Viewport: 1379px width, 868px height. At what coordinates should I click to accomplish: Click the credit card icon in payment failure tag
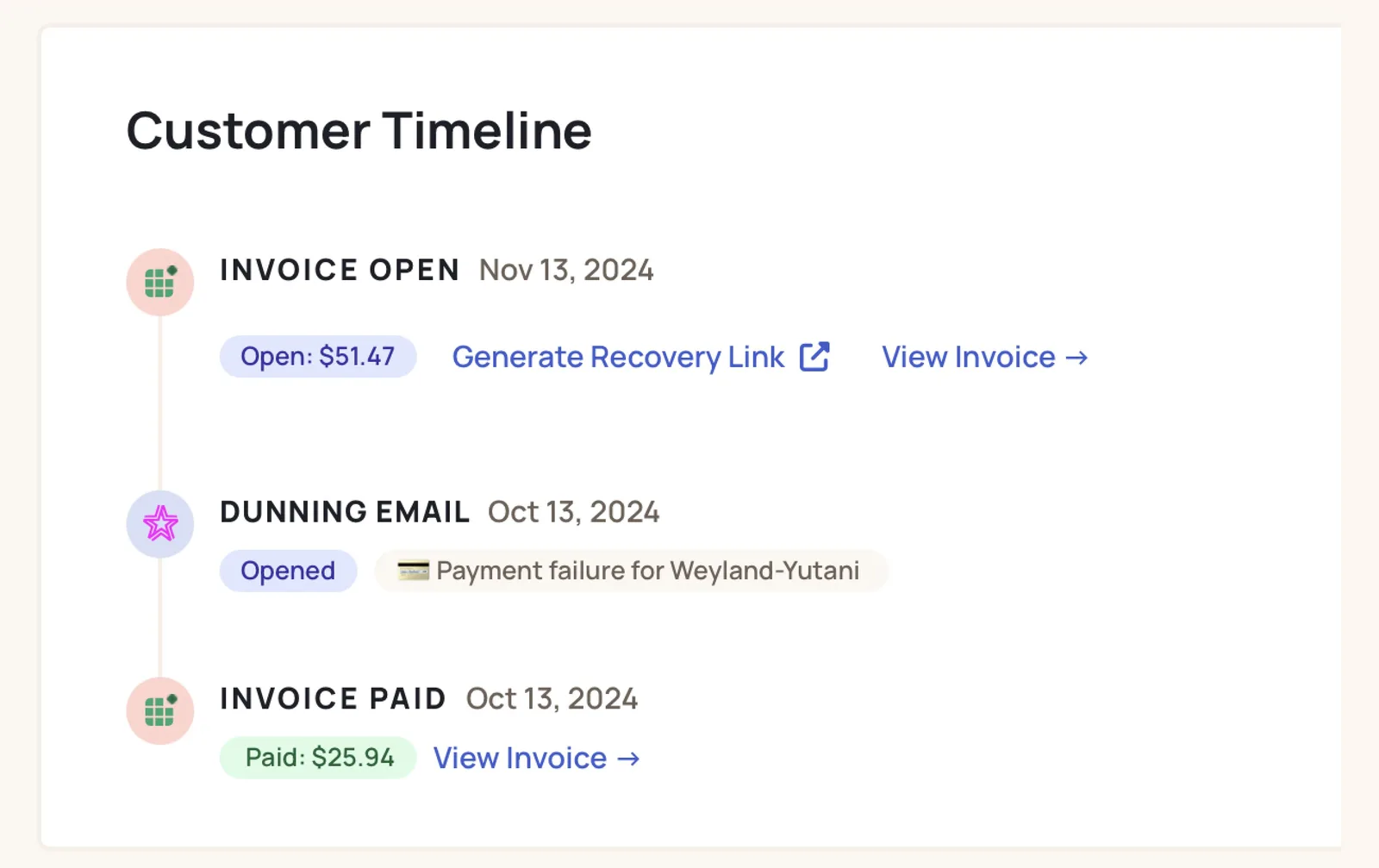click(x=413, y=571)
